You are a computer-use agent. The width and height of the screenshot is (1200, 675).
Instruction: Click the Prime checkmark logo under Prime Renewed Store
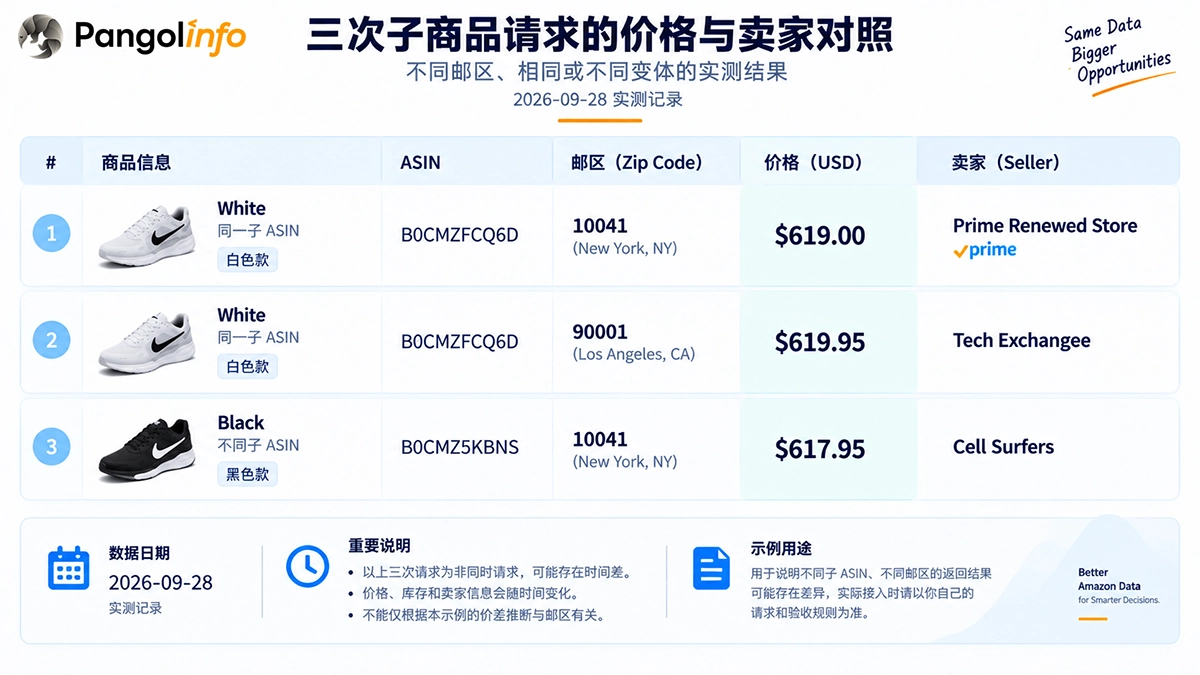pyautogui.click(x=985, y=250)
